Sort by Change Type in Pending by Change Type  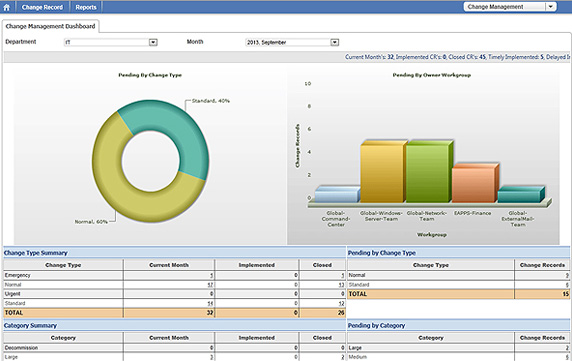click(x=431, y=265)
